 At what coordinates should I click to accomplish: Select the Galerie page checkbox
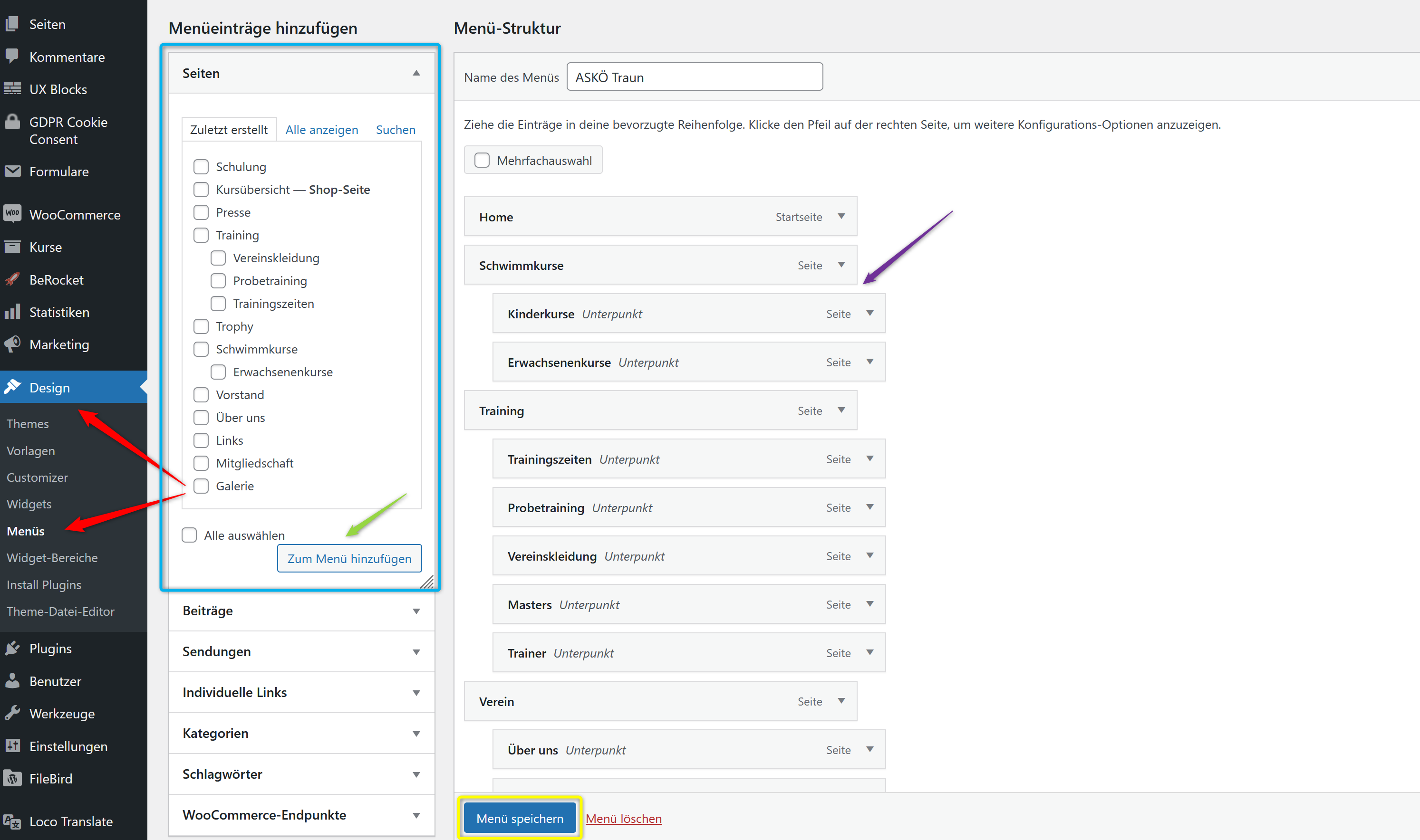tap(201, 486)
